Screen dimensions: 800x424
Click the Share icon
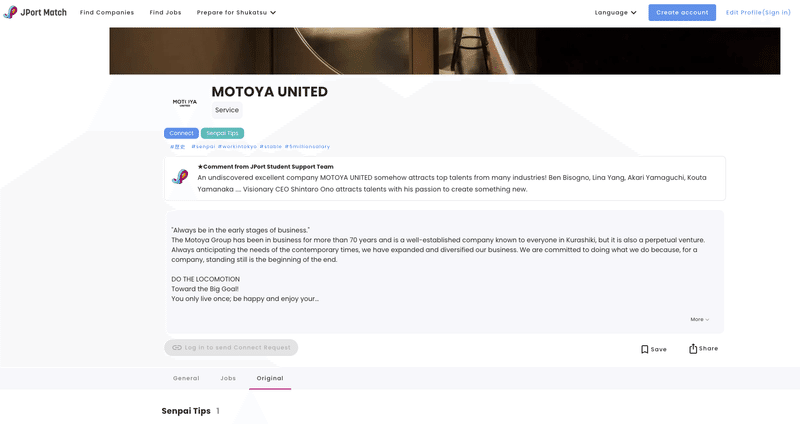pos(693,348)
